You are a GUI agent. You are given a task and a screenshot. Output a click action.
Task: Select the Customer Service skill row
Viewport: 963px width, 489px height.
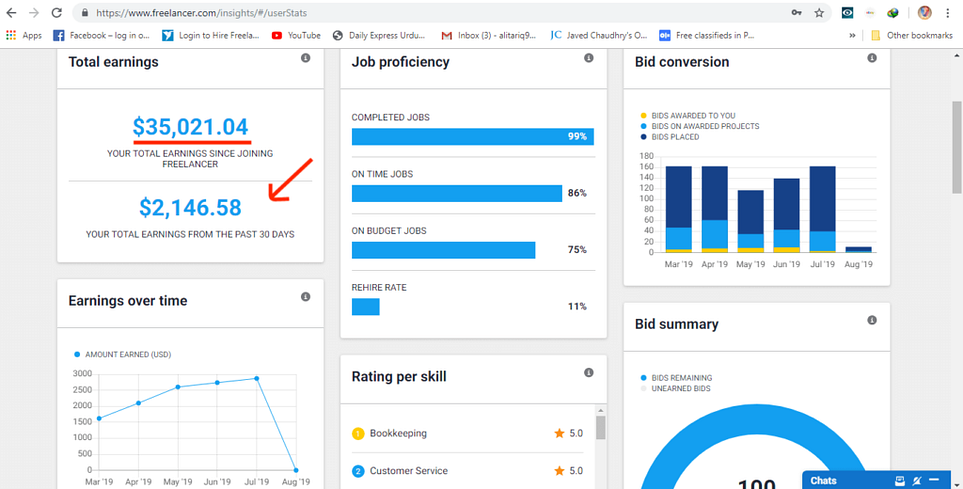(x=467, y=471)
